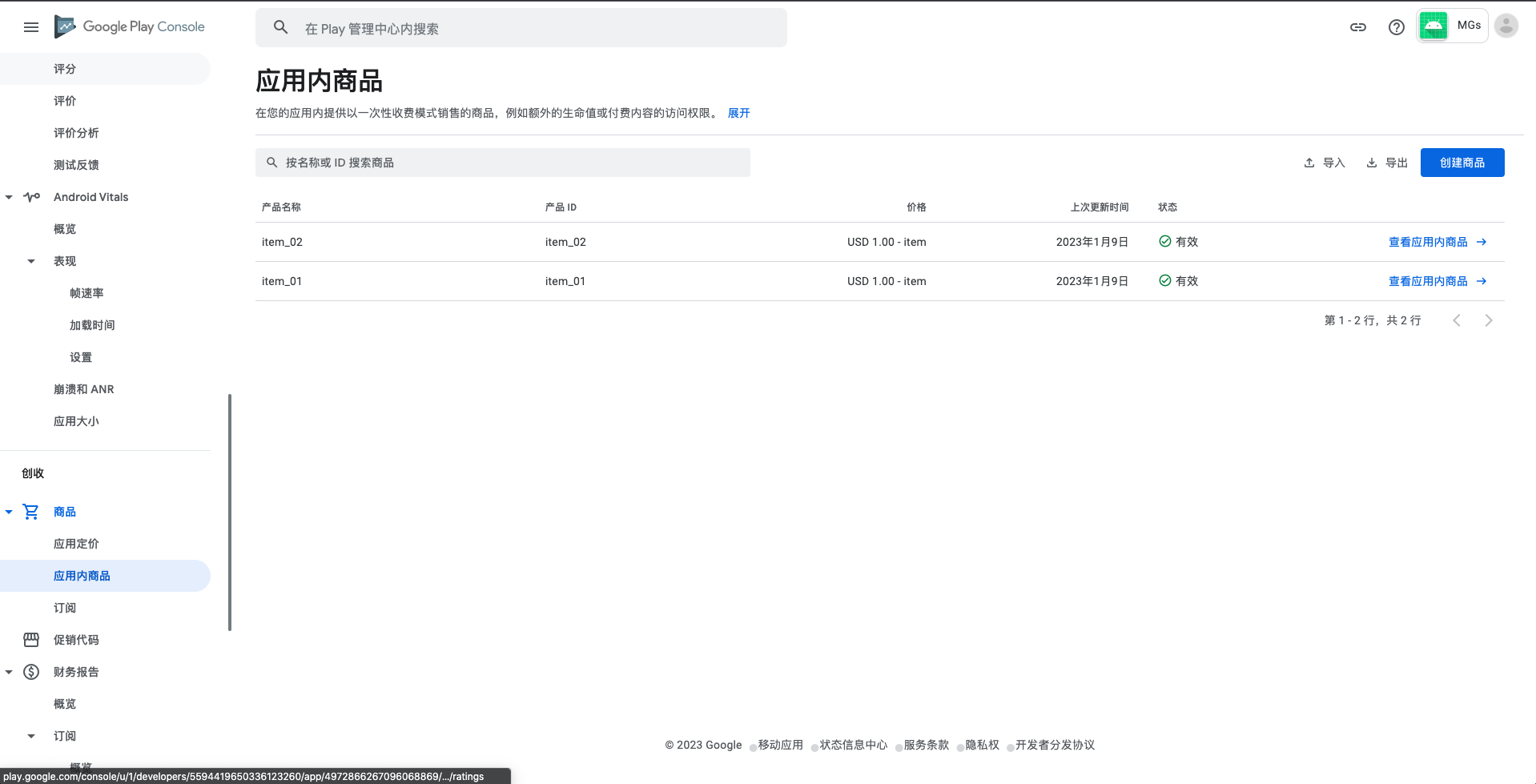Image resolution: width=1536 pixels, height=784 pixels.
Task: Click the Google Play Console logo
Action: (x=130, y=27)
